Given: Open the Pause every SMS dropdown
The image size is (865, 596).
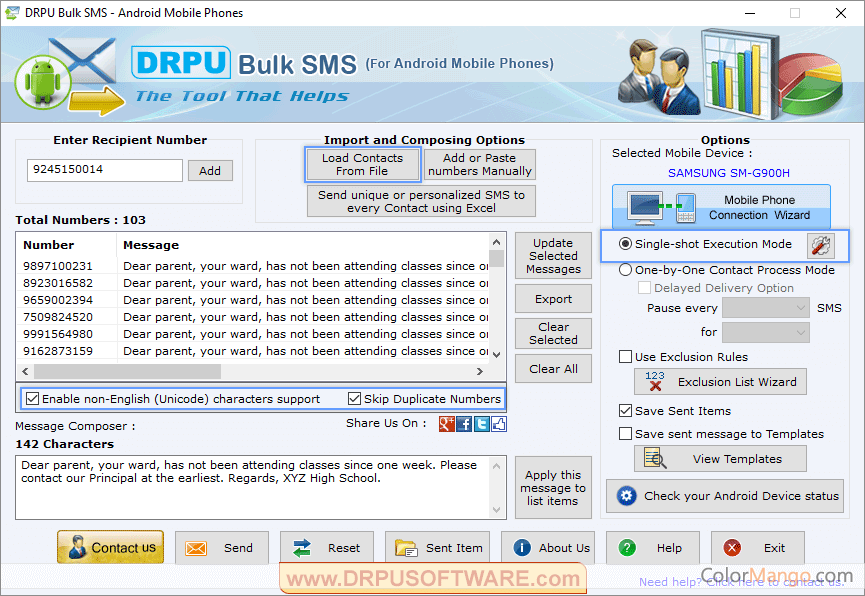Looking at the screenshot, I should pyautogui.click(x=766, y=308).
